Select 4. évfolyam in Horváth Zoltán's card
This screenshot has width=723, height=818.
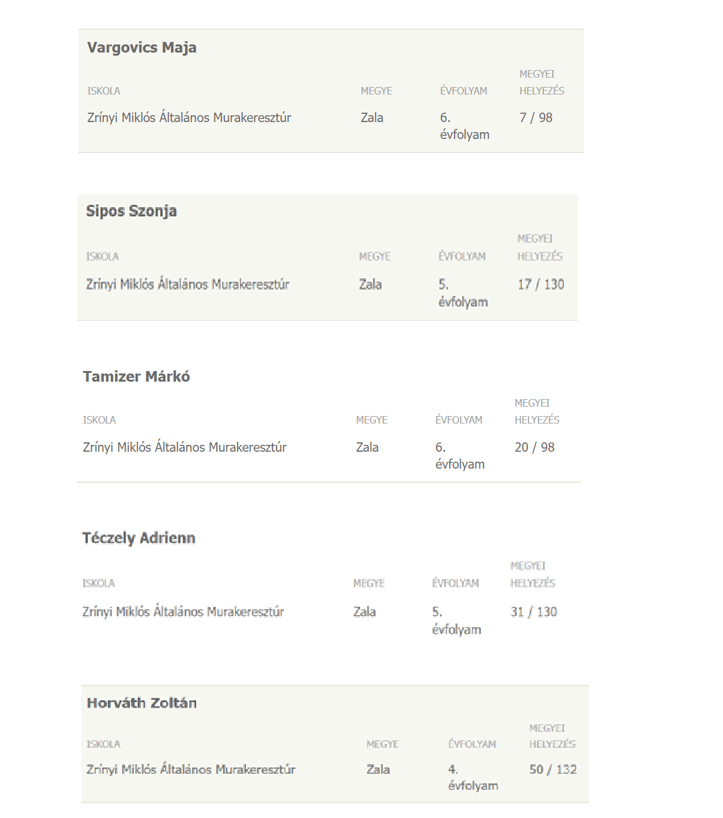(x=473, y=777)
